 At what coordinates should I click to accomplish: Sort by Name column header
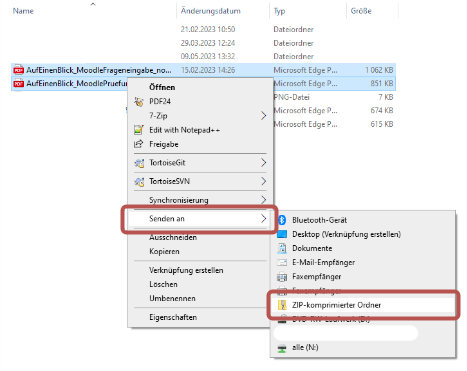coord(23,11)
